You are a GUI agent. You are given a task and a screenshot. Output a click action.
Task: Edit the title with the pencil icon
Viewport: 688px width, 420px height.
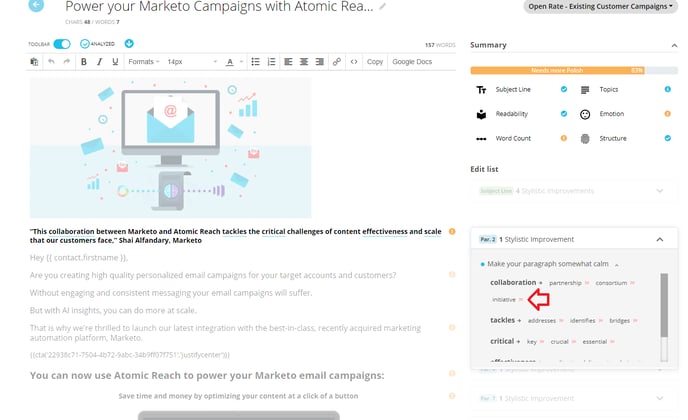click(383, 7)
